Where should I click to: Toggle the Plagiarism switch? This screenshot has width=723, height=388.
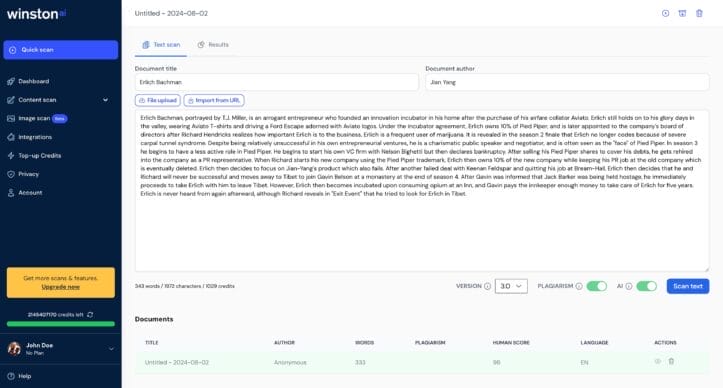[596, 286]
